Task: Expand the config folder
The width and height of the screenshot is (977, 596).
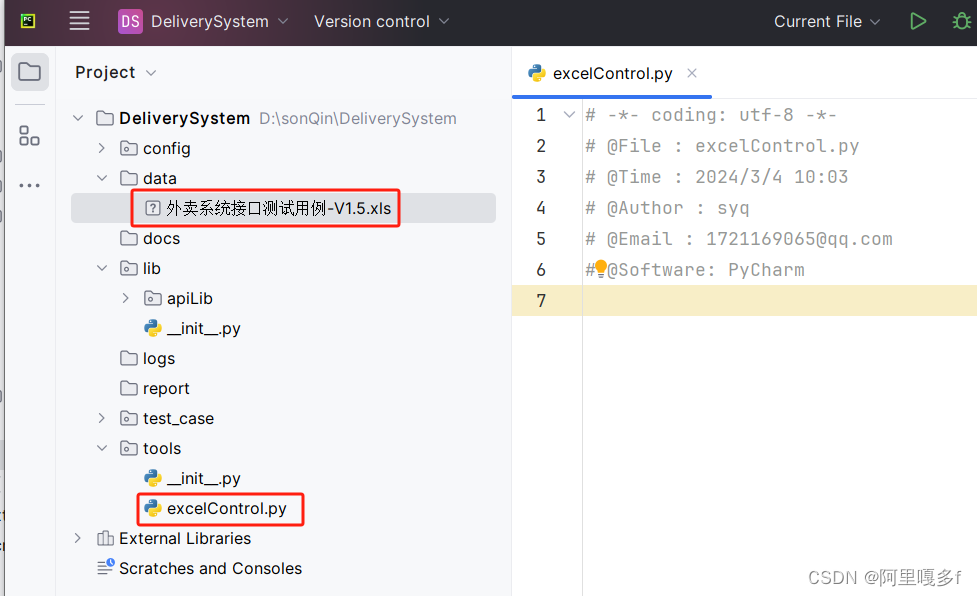Action: pos(99,148)
